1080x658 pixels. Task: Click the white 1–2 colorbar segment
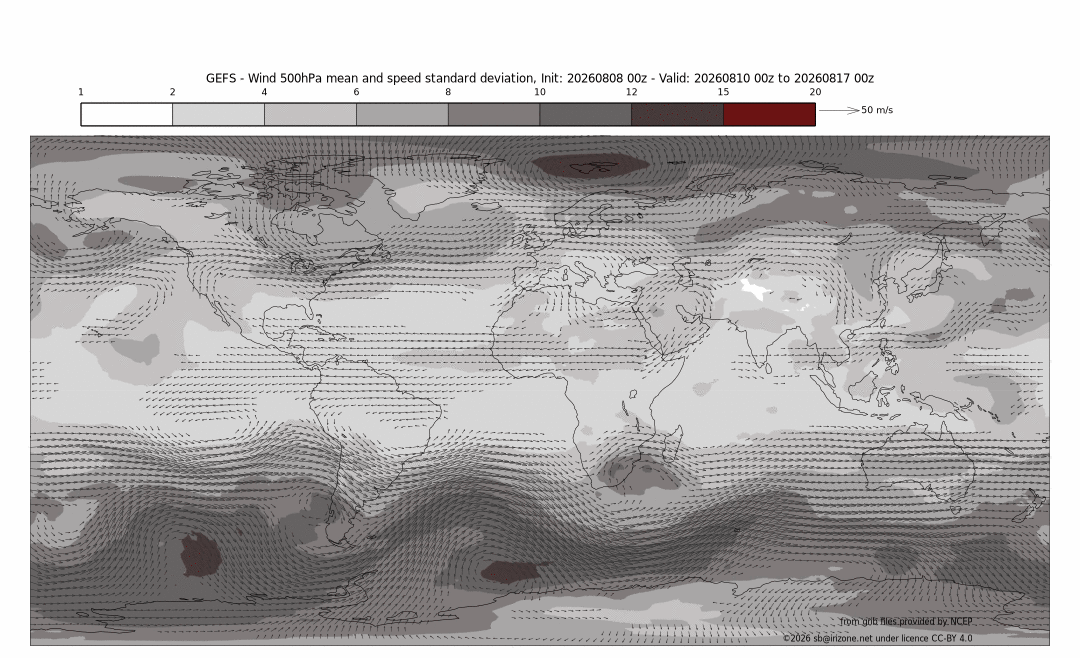(x=127, y=114)
